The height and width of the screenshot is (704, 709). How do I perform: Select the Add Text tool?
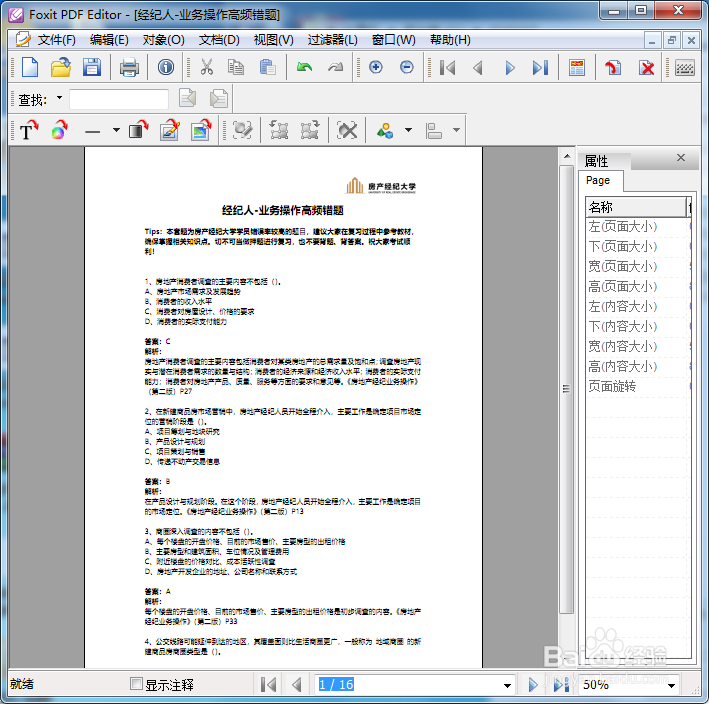pyautogui.click(x=28, y=130)
